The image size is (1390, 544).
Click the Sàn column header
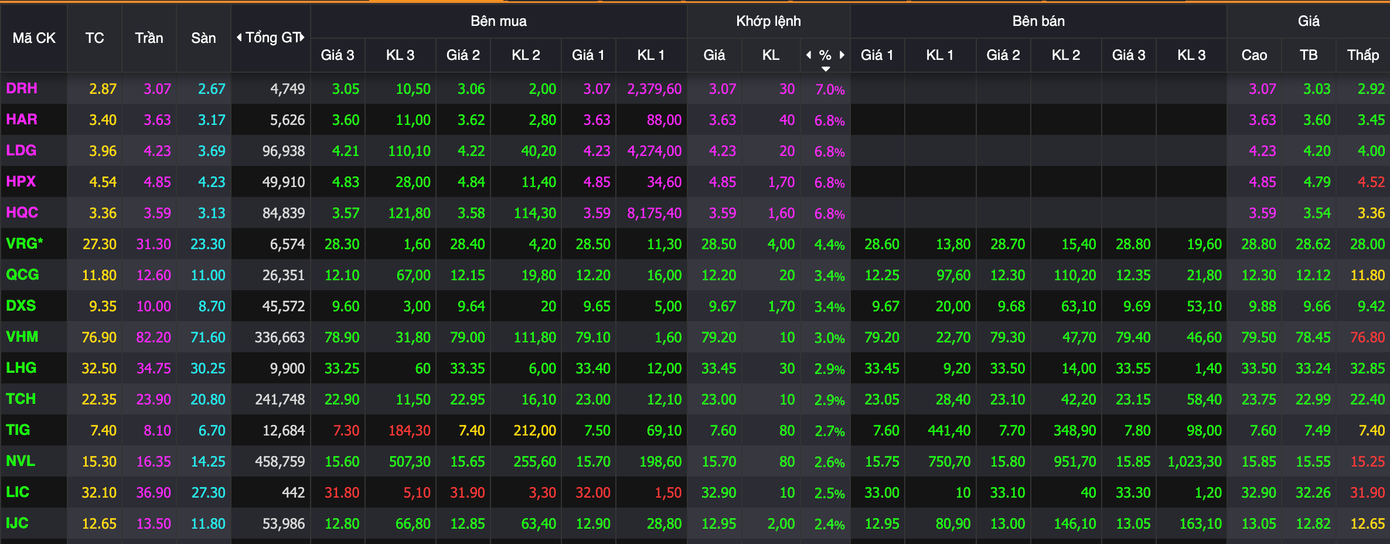(203, 38)
